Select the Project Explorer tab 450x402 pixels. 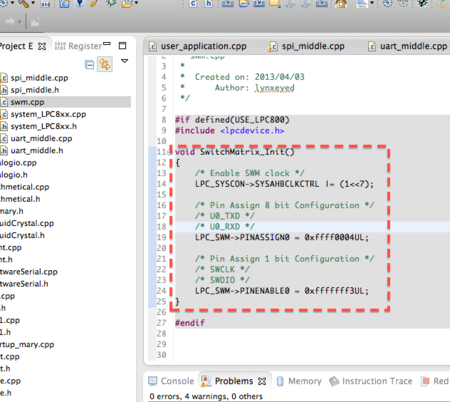point(16,46)
